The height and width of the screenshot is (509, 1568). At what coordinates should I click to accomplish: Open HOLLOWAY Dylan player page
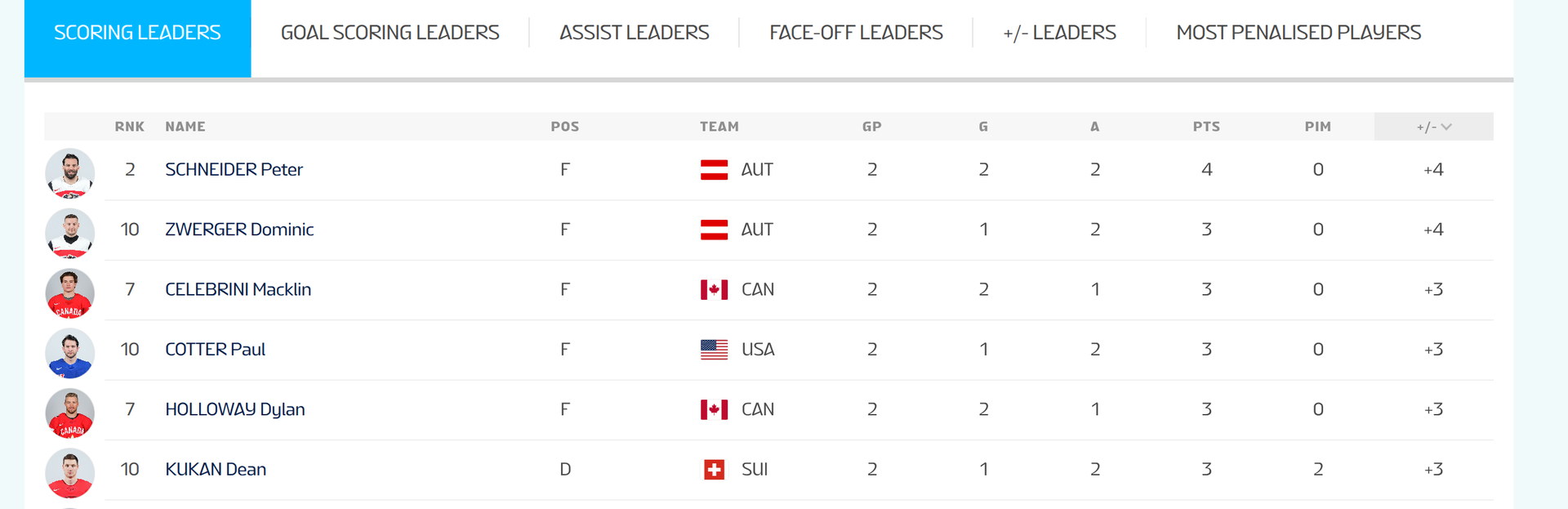[x=235, y=409]
